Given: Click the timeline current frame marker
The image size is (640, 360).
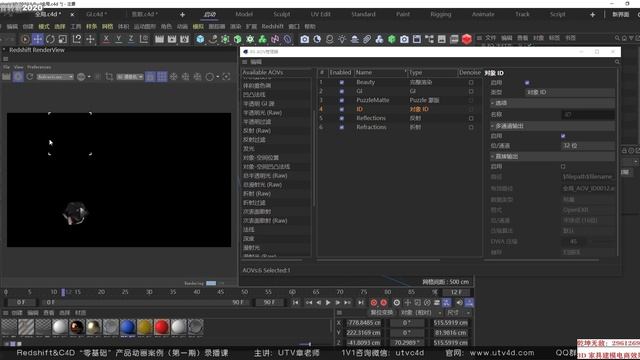Looking at the screenshot, I should [63, 292].
